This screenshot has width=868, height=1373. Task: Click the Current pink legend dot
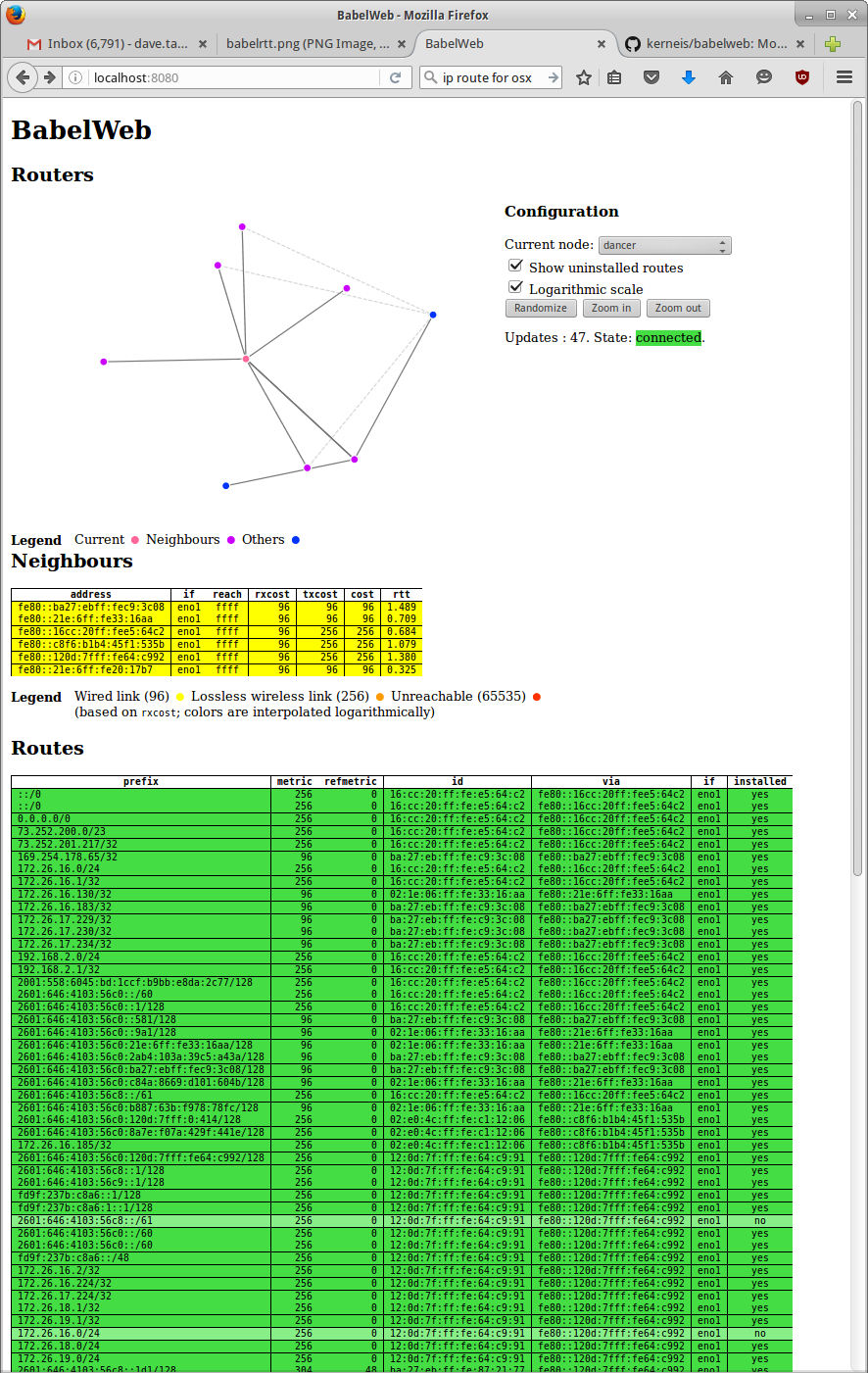point(135,540)
